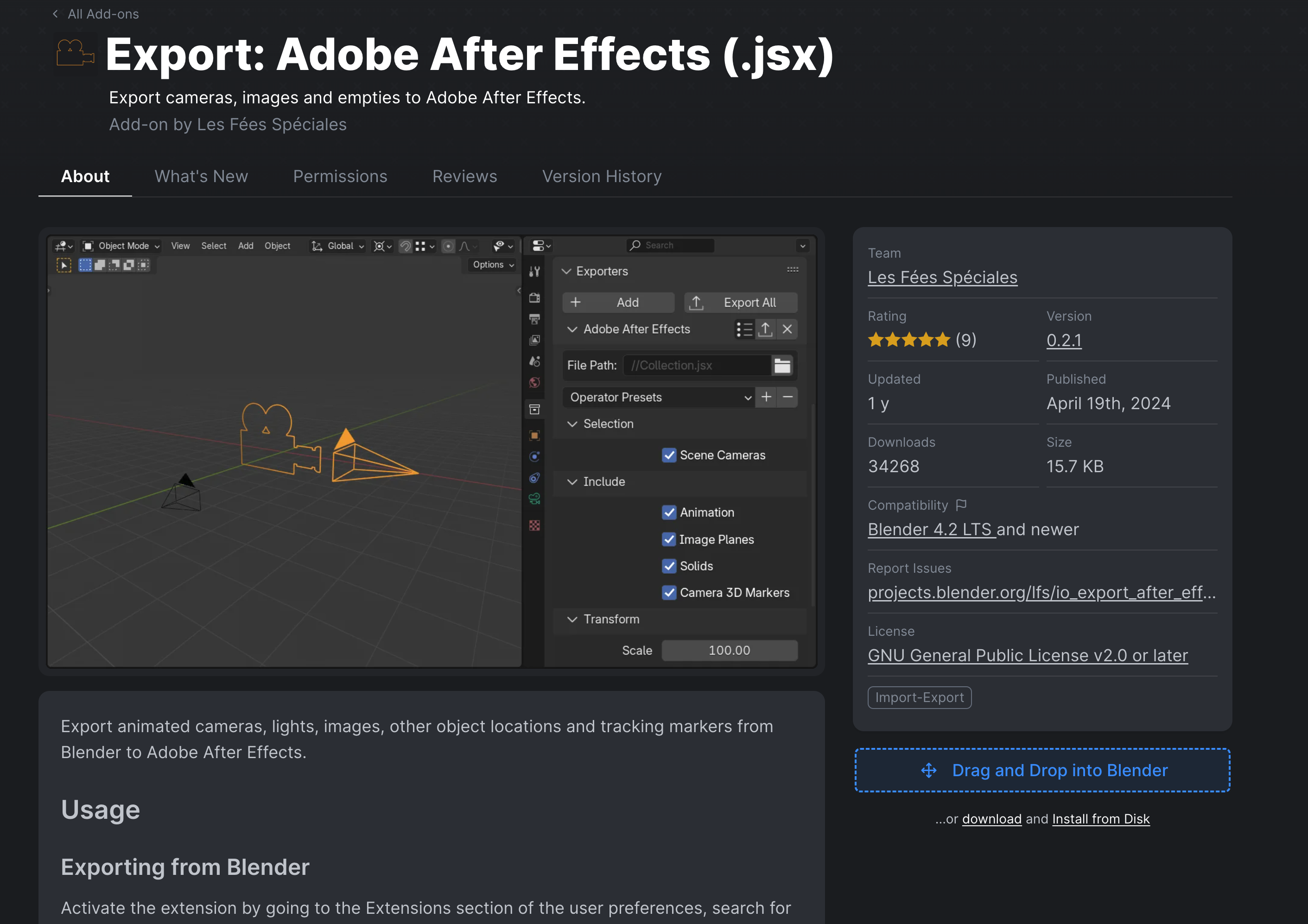The height and width of the screenshot is (924, 1308).
Task: Collapse the Transform section
Action: pos(572,619)
